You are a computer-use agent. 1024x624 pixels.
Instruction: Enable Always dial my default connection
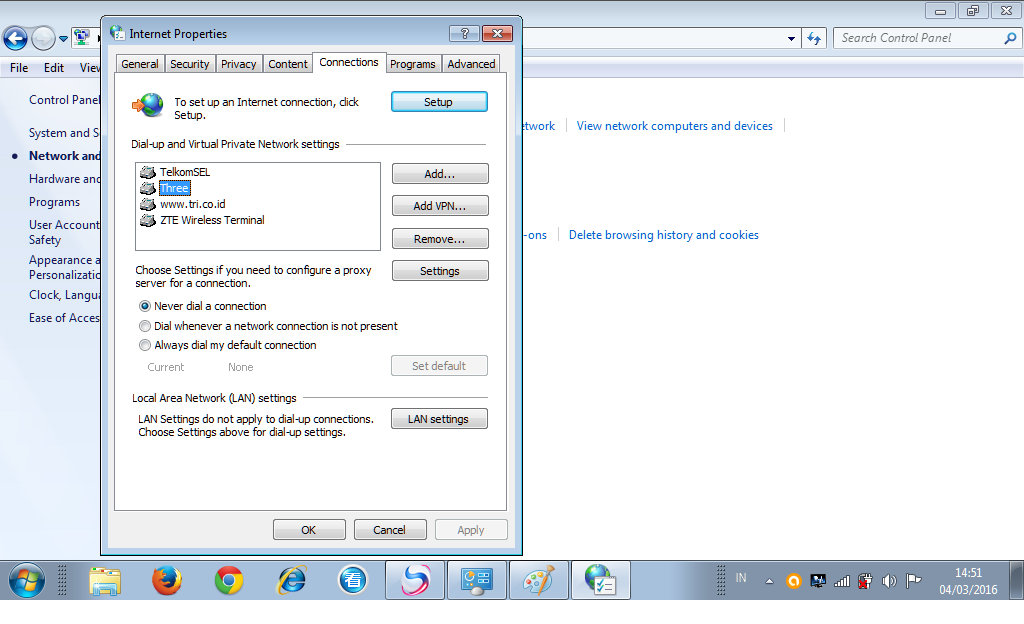coord(144,345)
